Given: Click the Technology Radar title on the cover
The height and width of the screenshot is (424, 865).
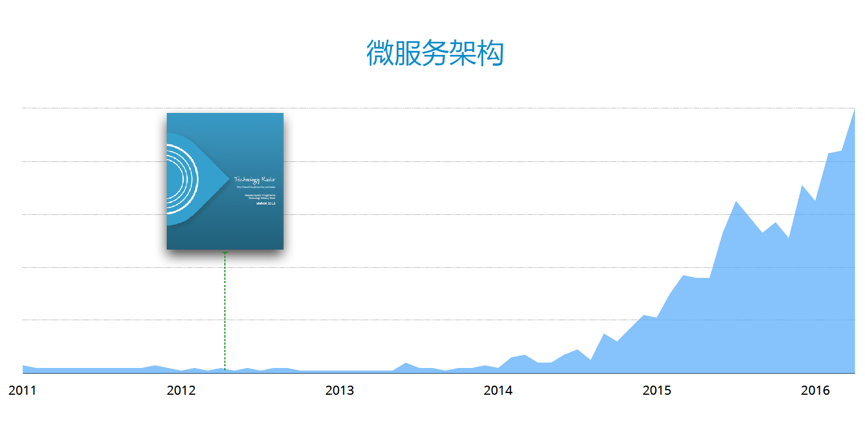Looking at the screenshot, I should click(x=255, y=180).
